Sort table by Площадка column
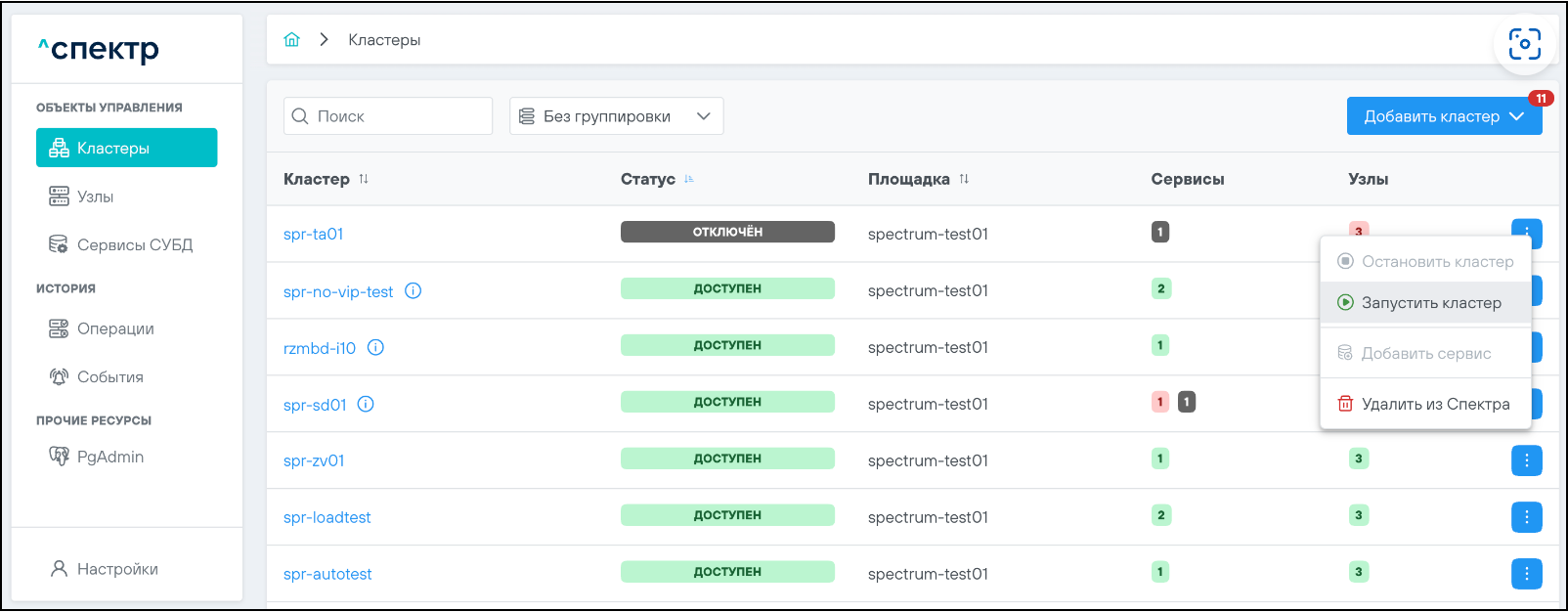Screen dimensions: 1568x612 click(964, 179)
